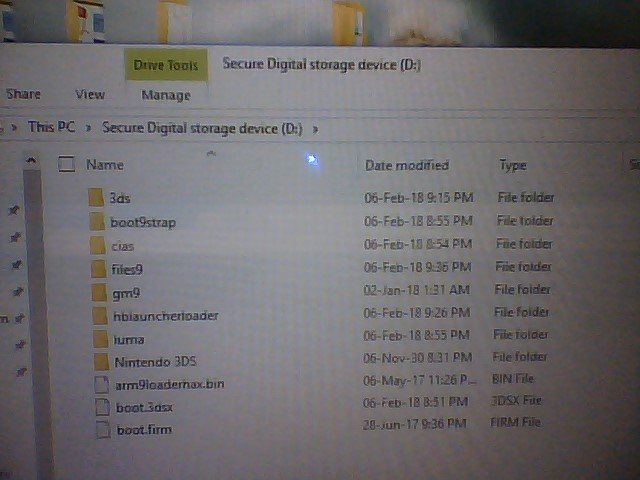
Task: Click the file name "boot.firm"
Action: pos(144,430)
